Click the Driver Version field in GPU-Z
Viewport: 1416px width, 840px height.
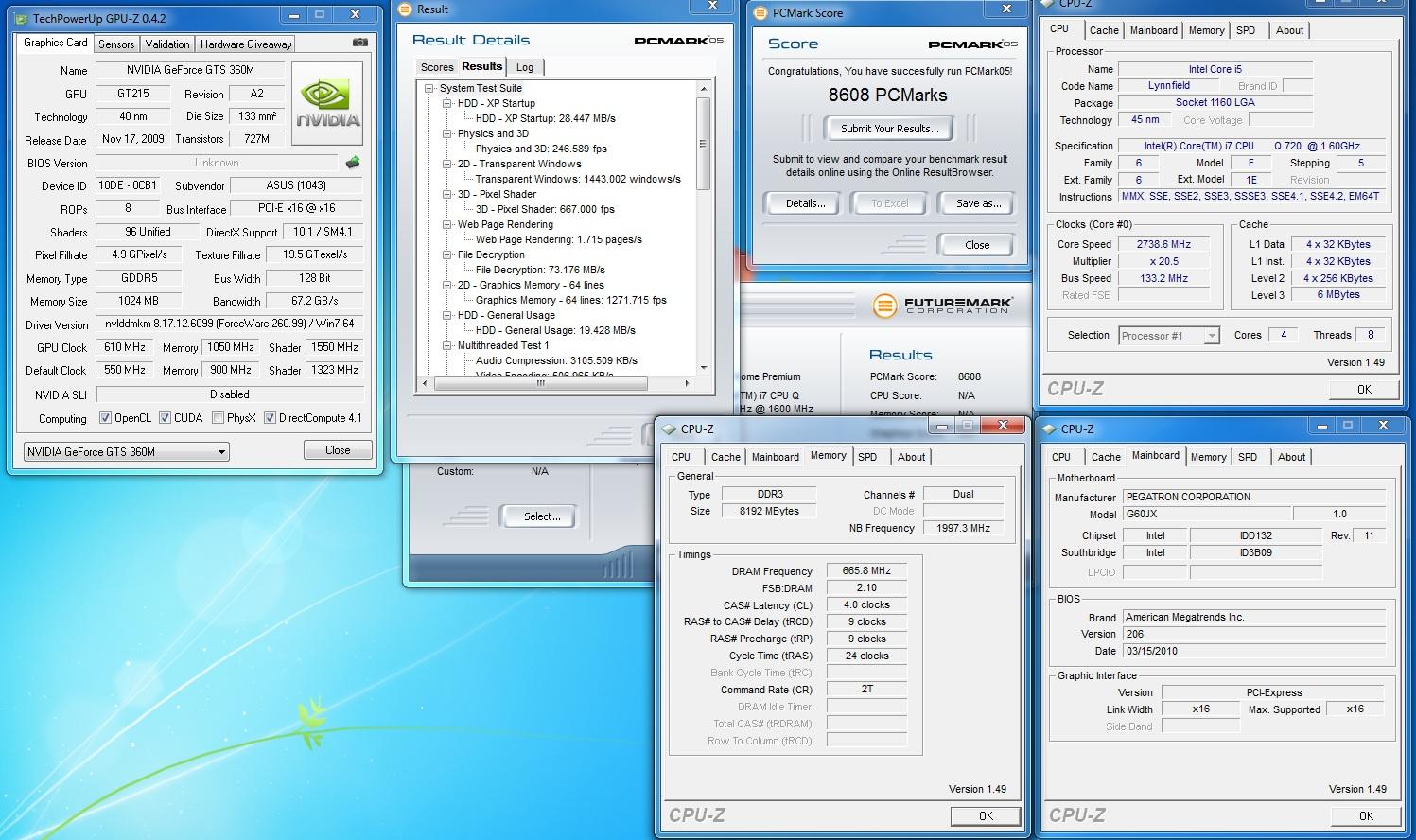coord(230,324)
